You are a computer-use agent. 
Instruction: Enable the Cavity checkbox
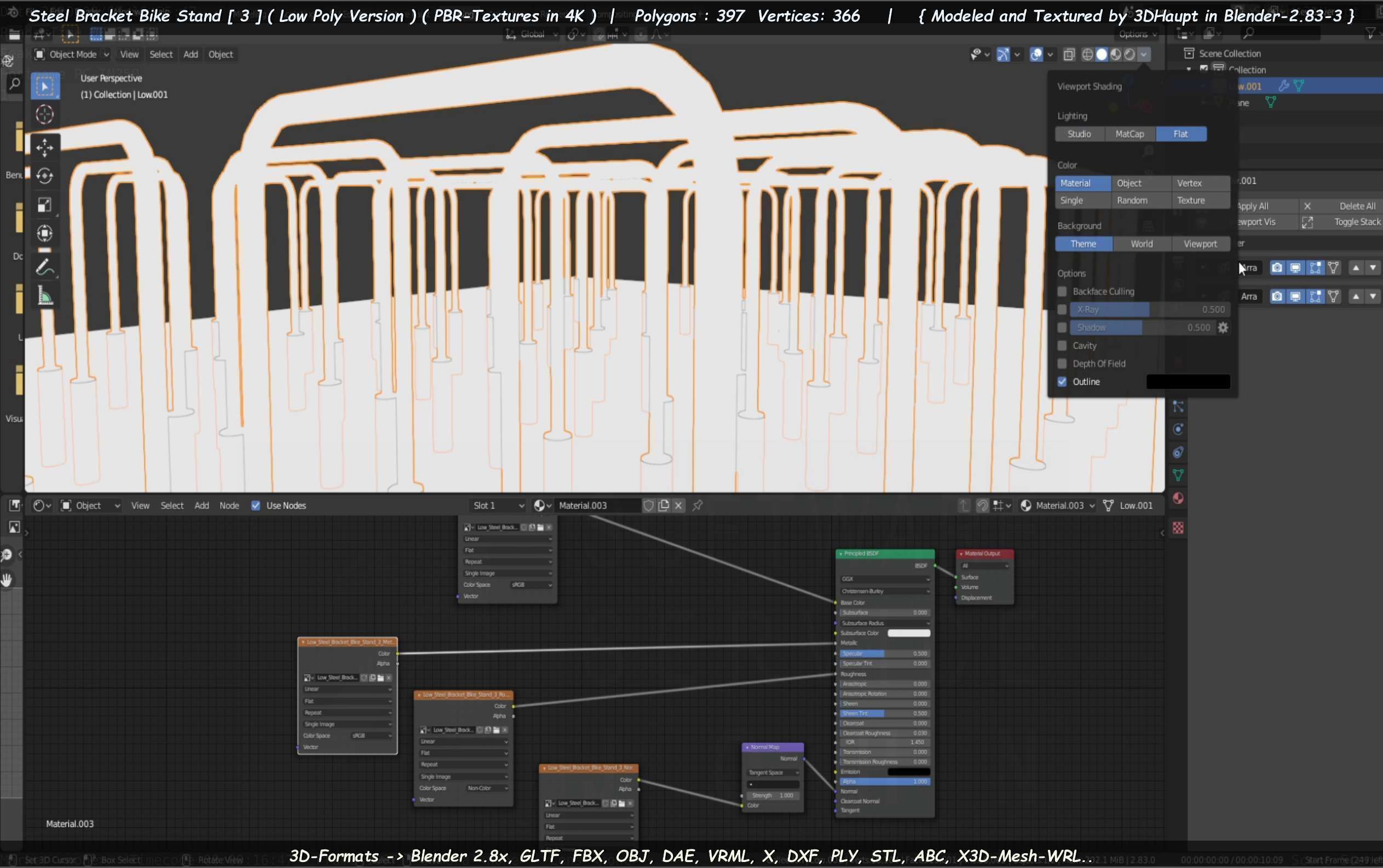(1062, 345)
